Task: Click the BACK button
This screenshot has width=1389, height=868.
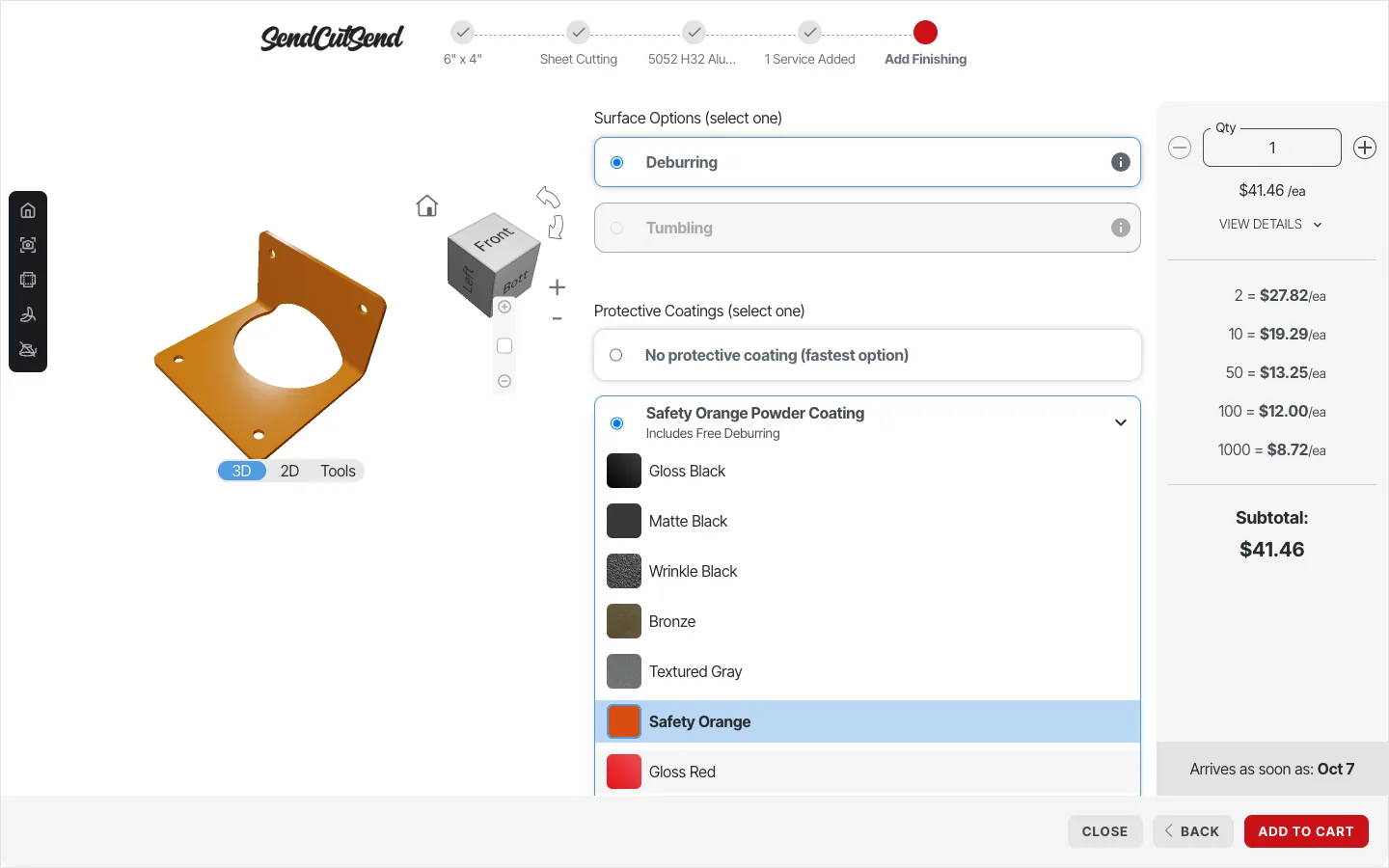Action: tap(1192, 831)
